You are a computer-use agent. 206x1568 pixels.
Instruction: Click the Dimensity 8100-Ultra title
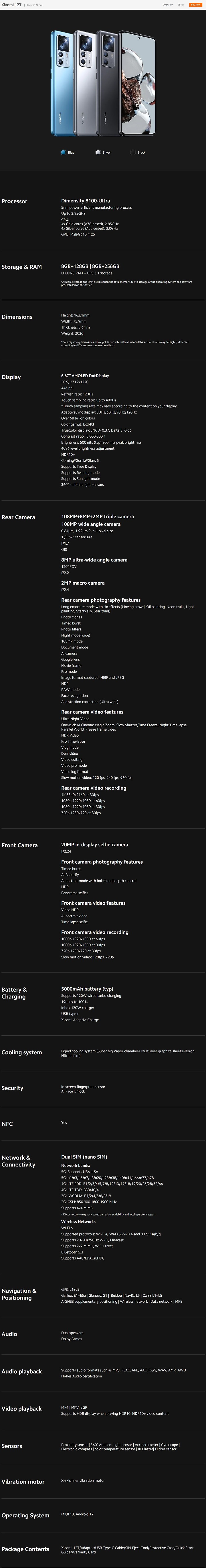click(86, 201)
